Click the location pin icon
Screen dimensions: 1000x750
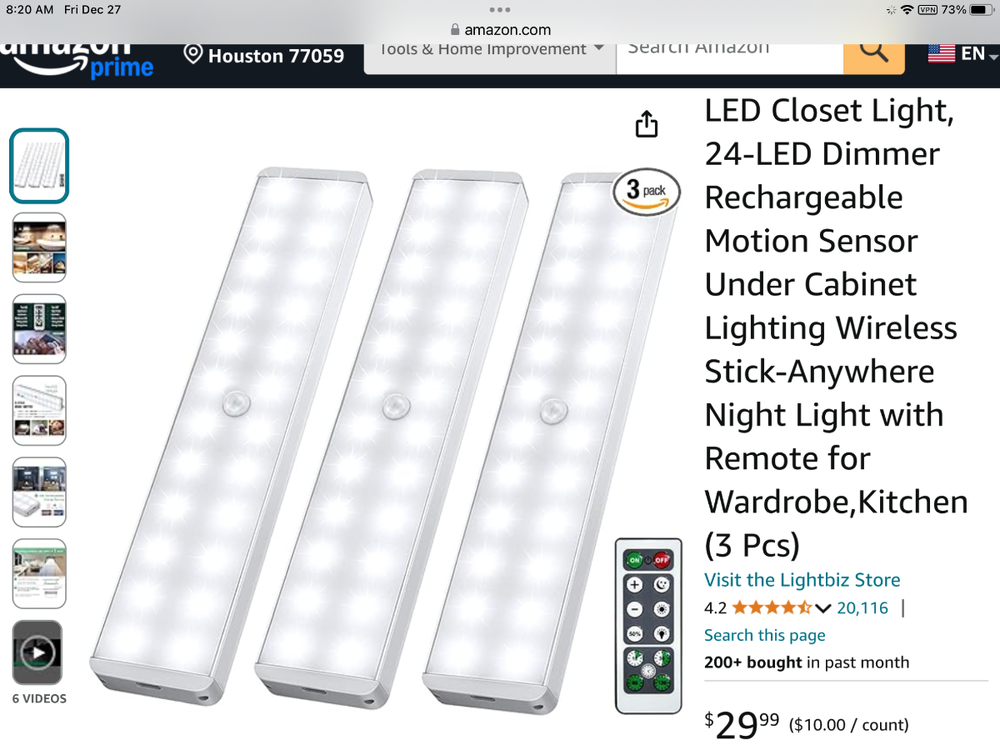[x=194, y=56]
